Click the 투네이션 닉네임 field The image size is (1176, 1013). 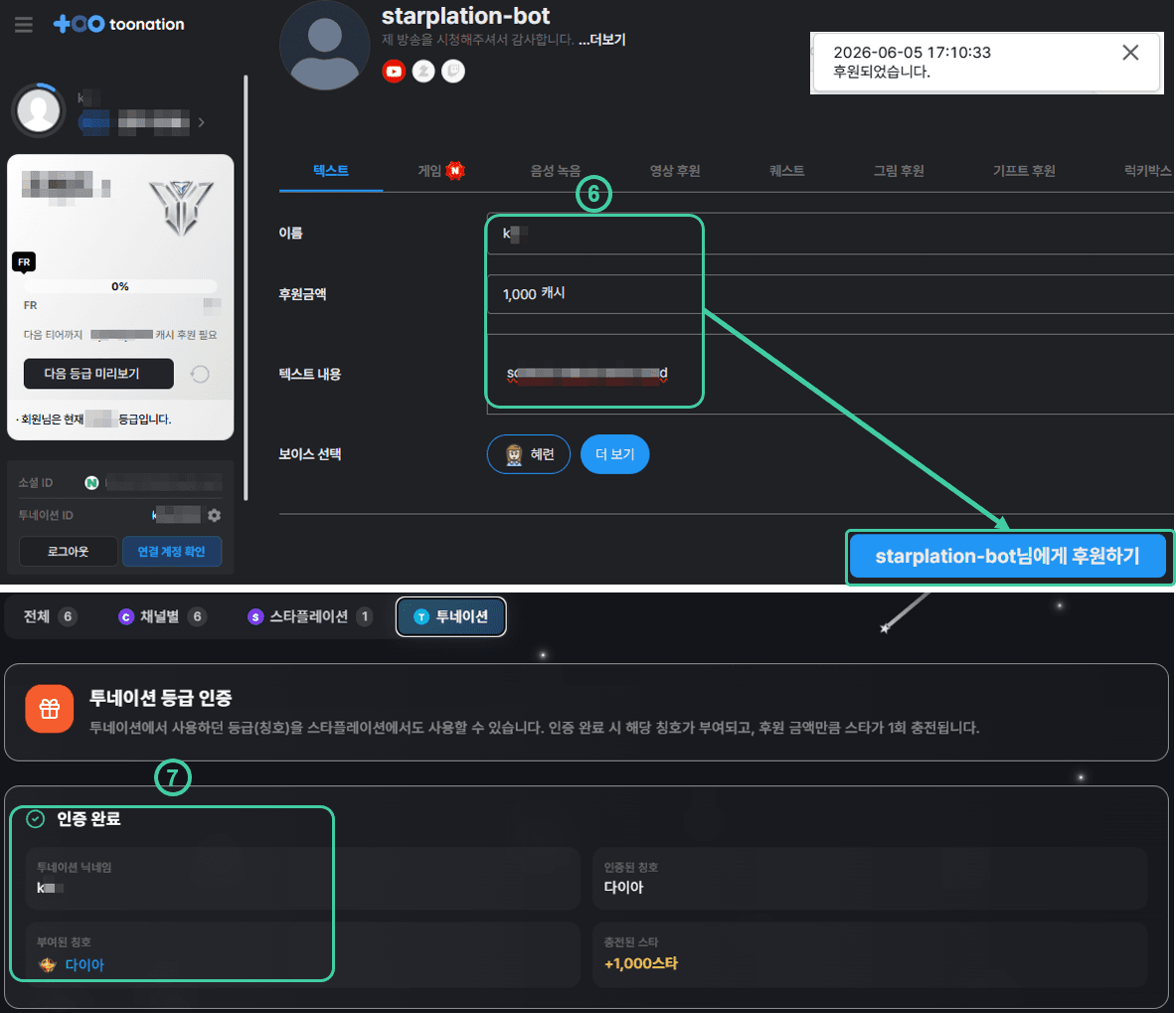pos(303,878)
